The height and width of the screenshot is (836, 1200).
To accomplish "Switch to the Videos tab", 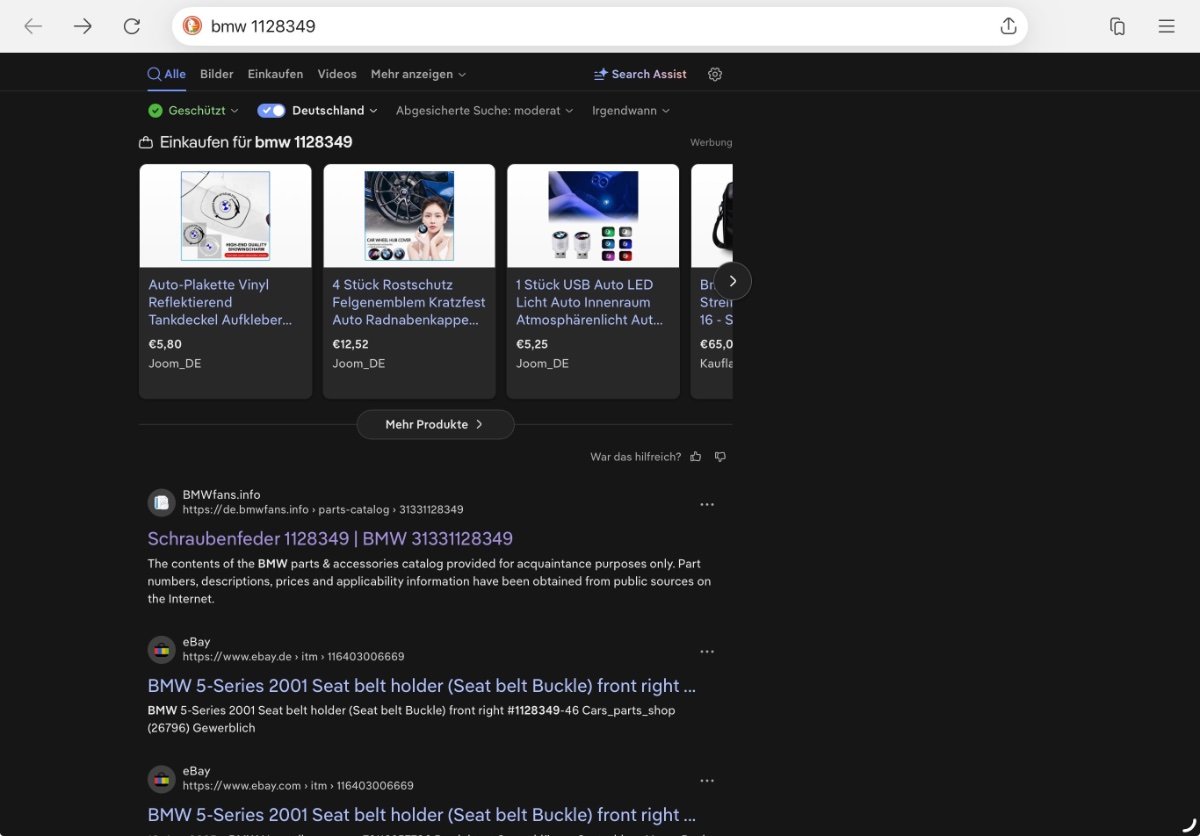I will point(337,74).
